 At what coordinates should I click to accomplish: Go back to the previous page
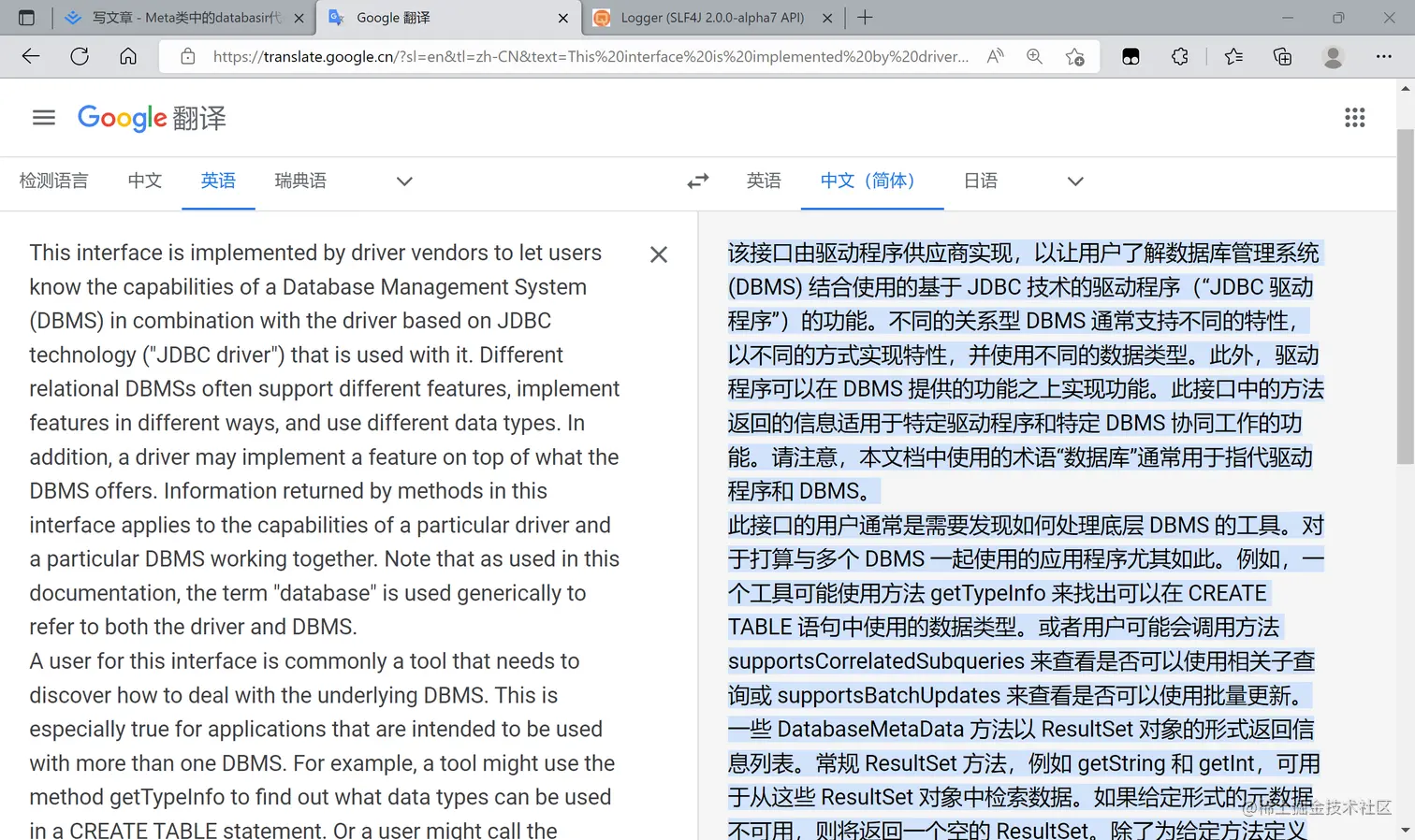point(31,56)
